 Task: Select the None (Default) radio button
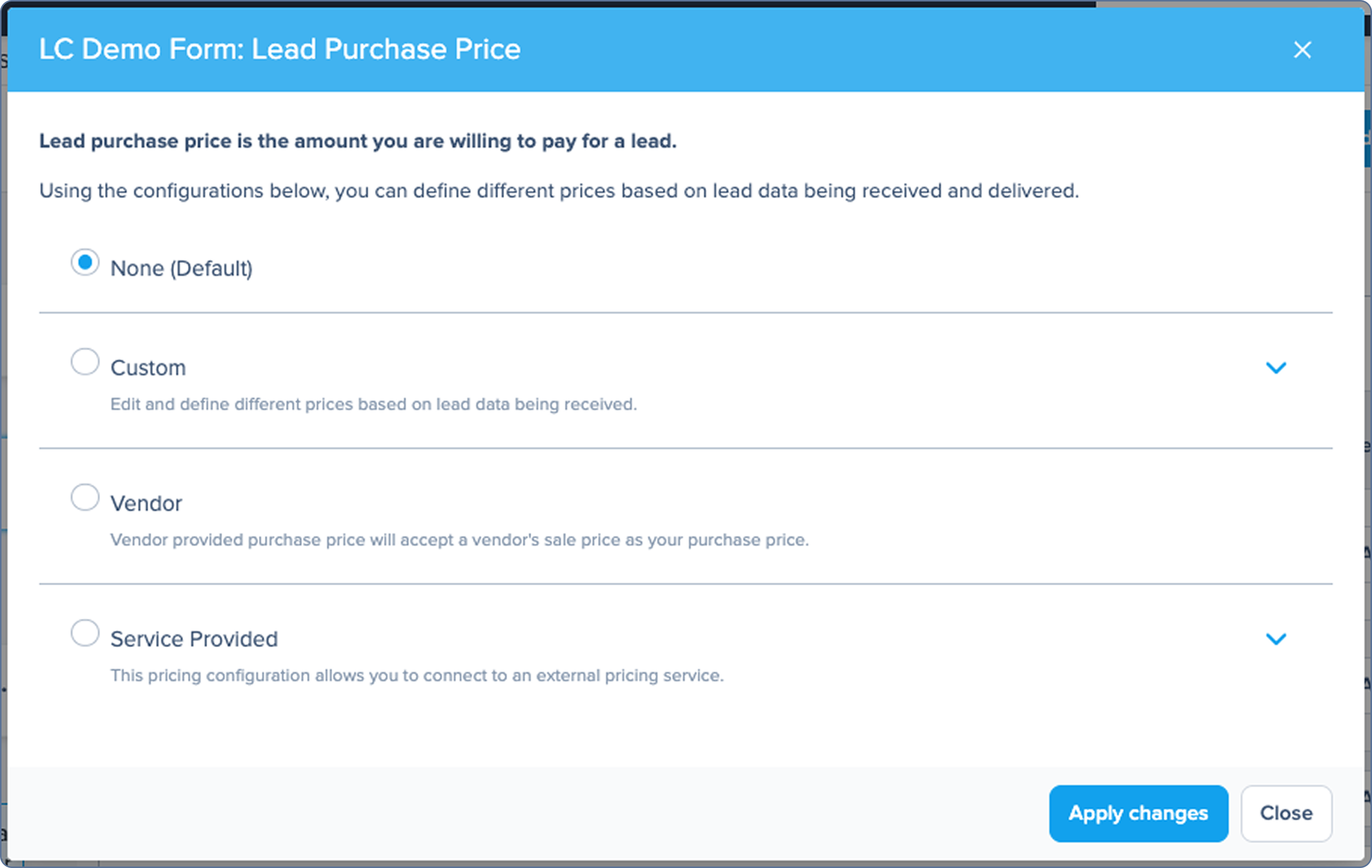tap(85, 263)
